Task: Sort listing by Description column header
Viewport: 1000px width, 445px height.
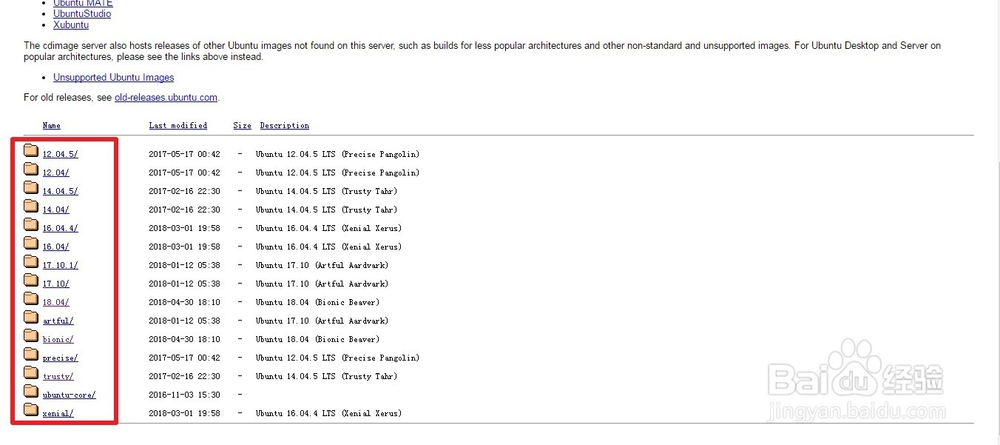Action: click(284, 126)
